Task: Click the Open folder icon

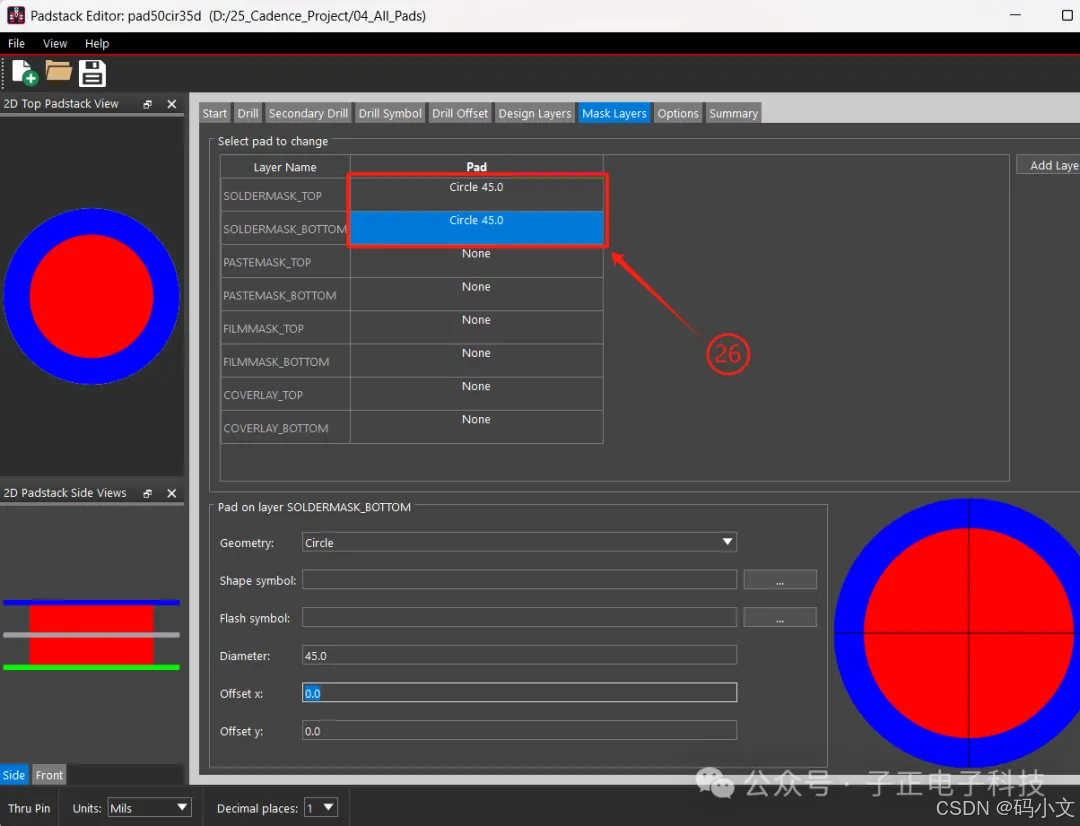Action: tap(59, 71)
